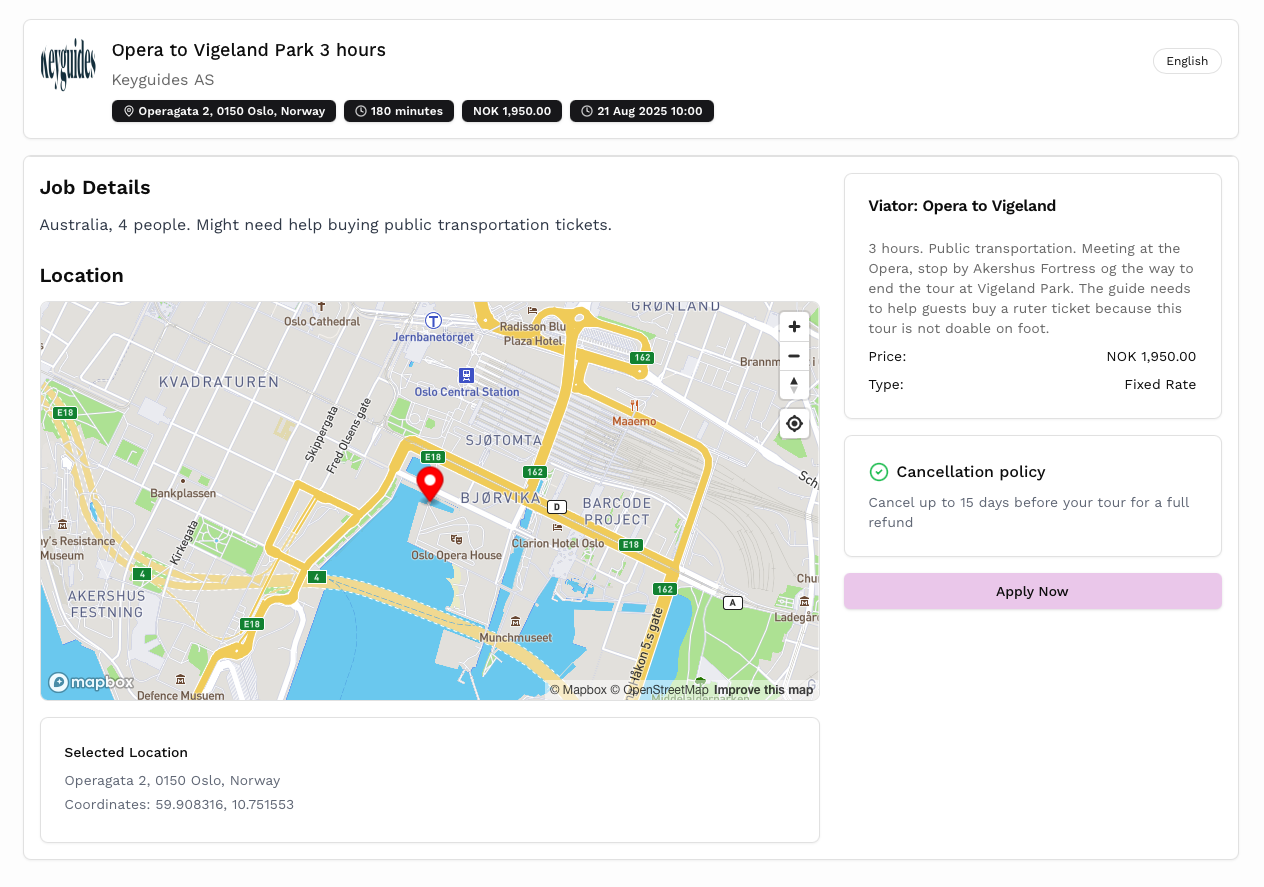Click the KVADRATUREN district label on map

tap(219, 382)
